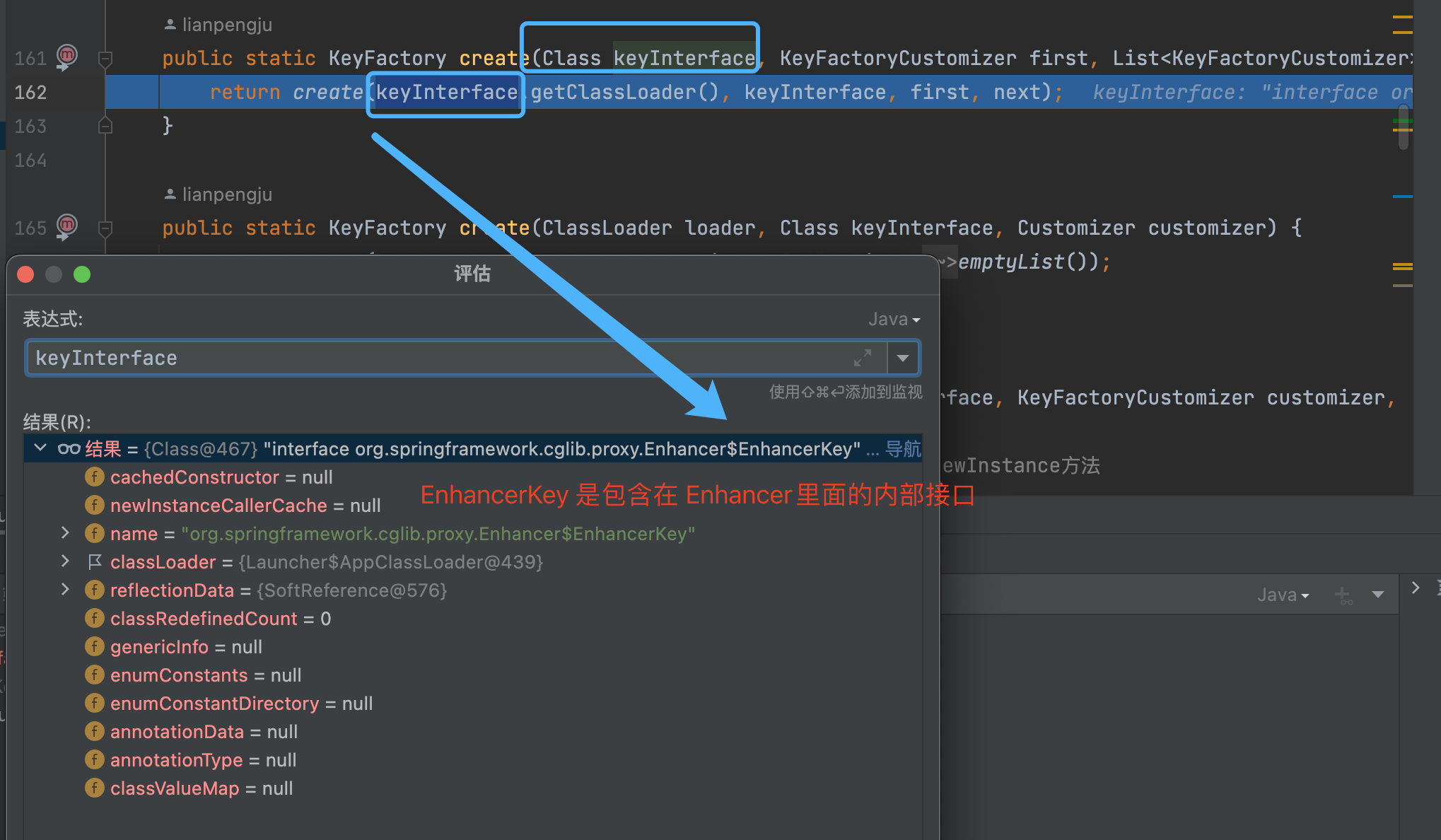Select the annotationType = null row
The width and height of the screenshot is (1441, 840).
473,760
